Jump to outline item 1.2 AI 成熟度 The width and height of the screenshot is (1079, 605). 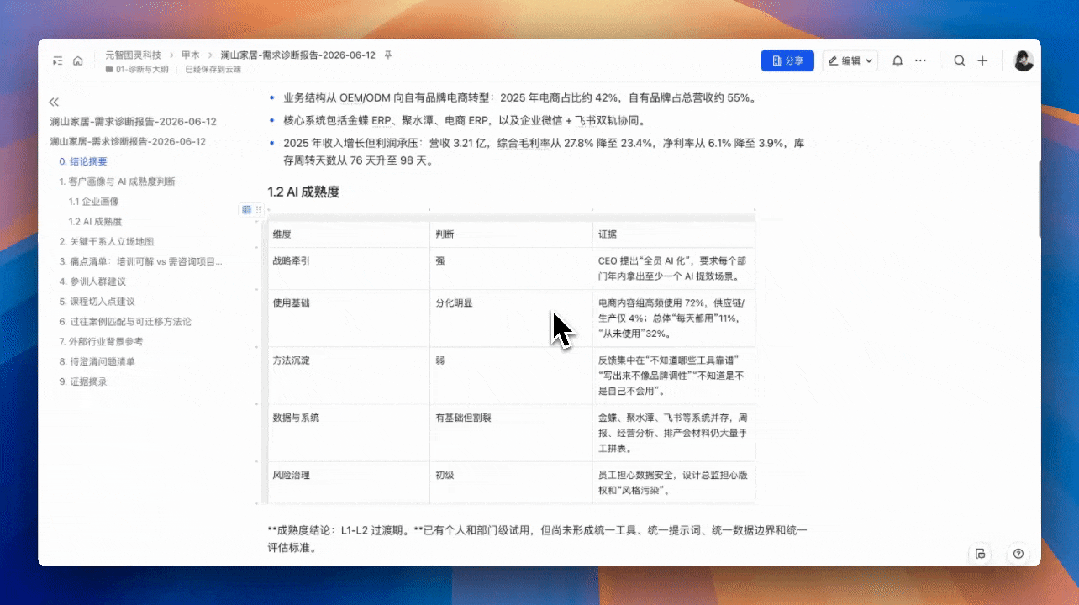pyautogui.click(x=95, y=222)
